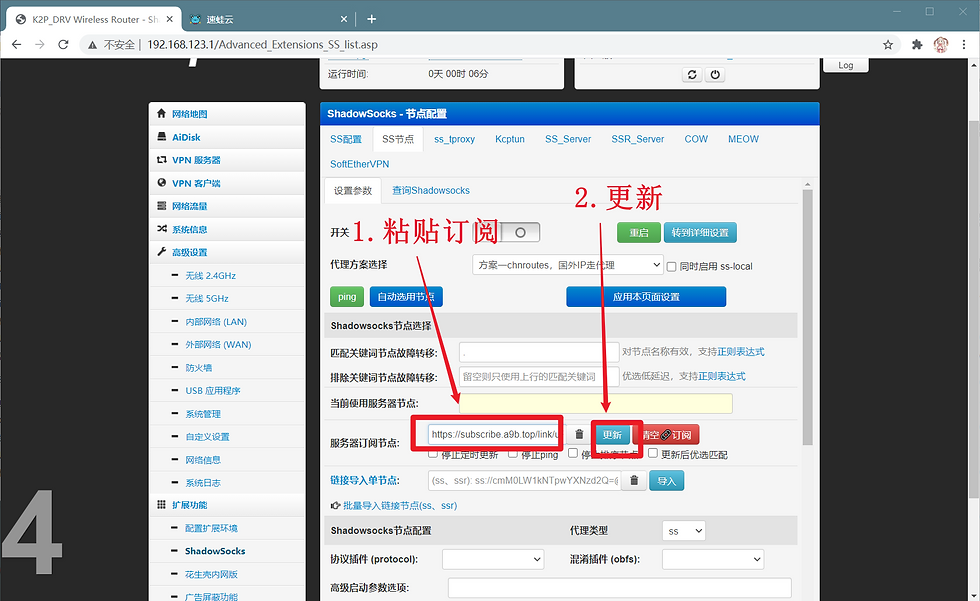This screenshot has height=601, width=980.
Task: Click the 自动选用节点 button
Action: 406,297
